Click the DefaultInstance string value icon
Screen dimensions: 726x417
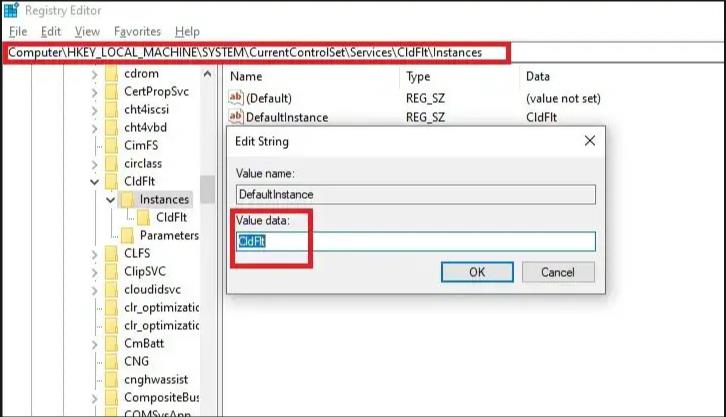coord(237,117)
